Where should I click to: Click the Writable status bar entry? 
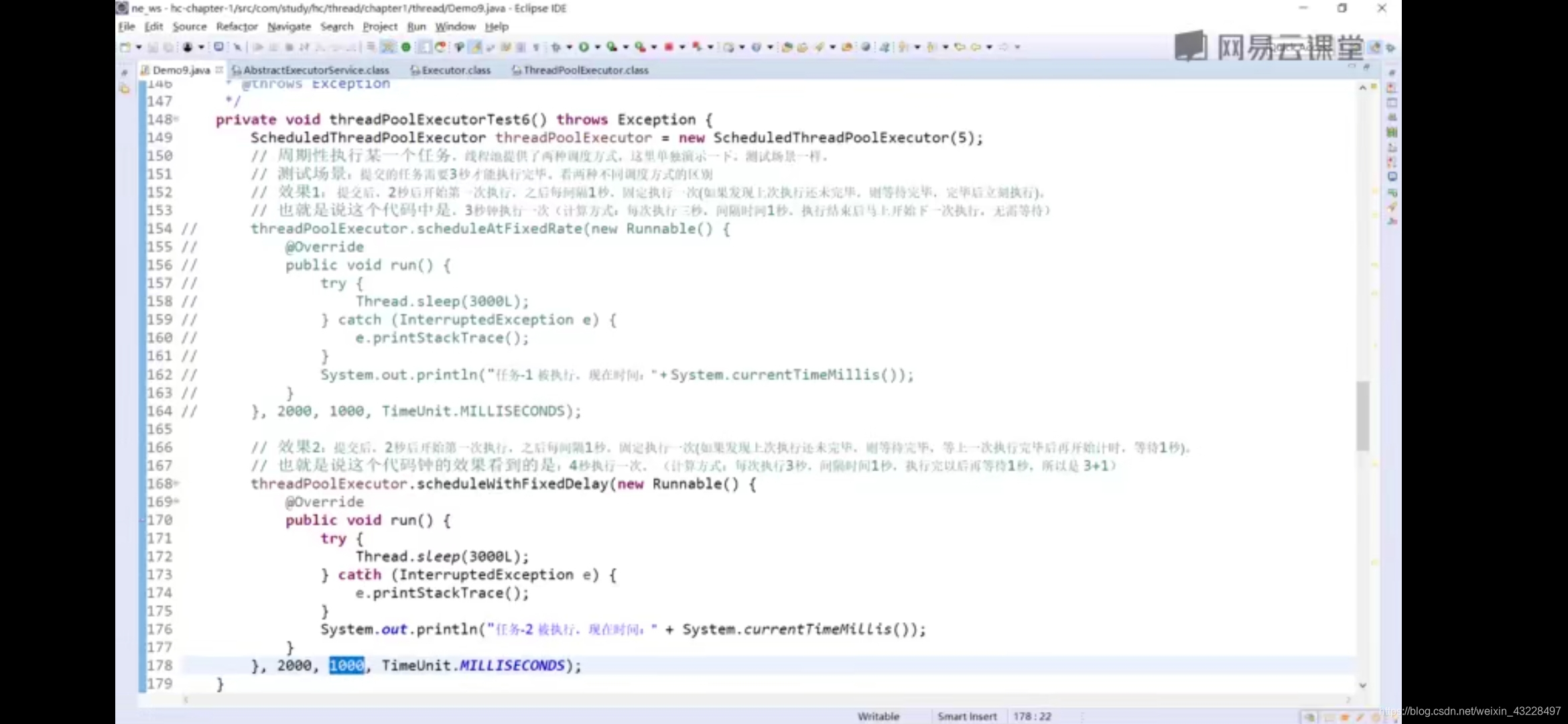point(878,717)
